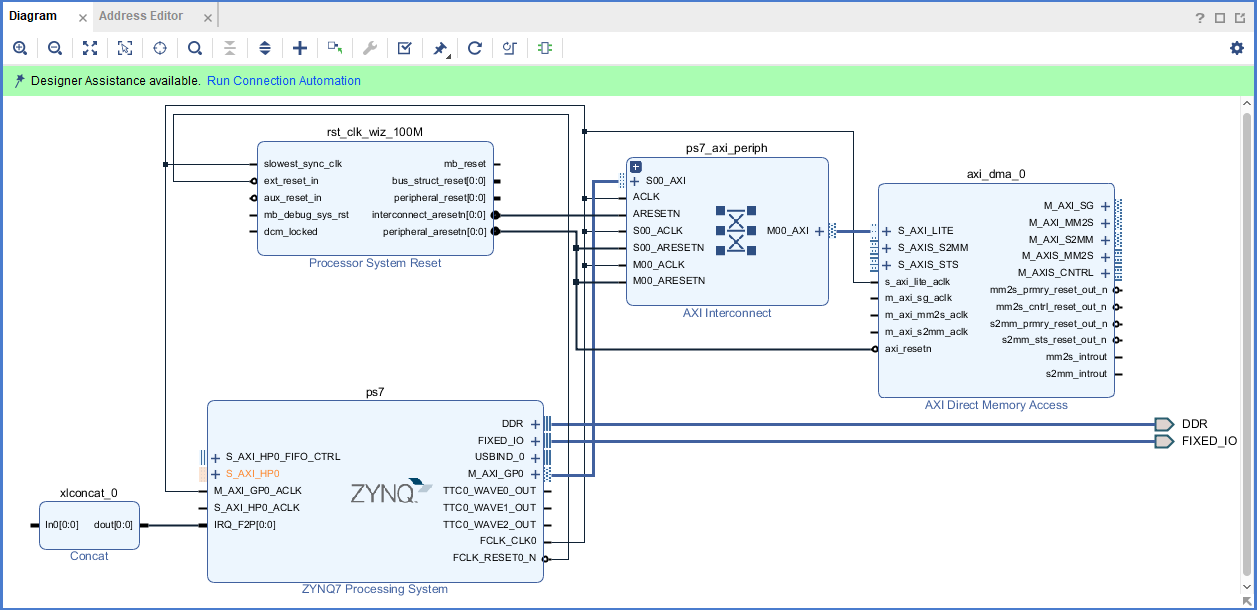Toggle collapse of hierarchy arrows icon

[x=229, y=47]
